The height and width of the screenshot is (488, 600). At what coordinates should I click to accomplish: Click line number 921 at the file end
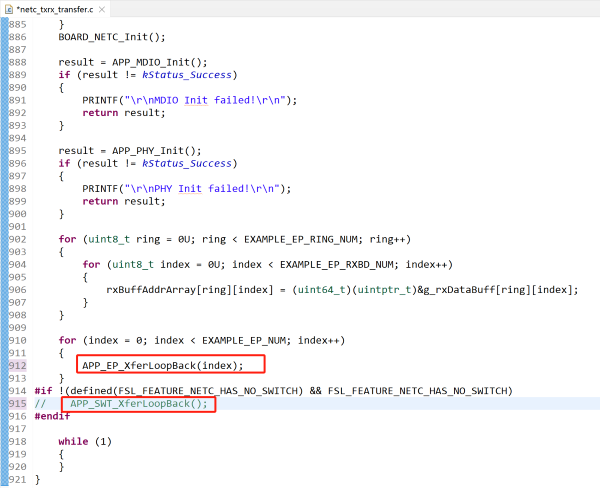coord(19,479)
